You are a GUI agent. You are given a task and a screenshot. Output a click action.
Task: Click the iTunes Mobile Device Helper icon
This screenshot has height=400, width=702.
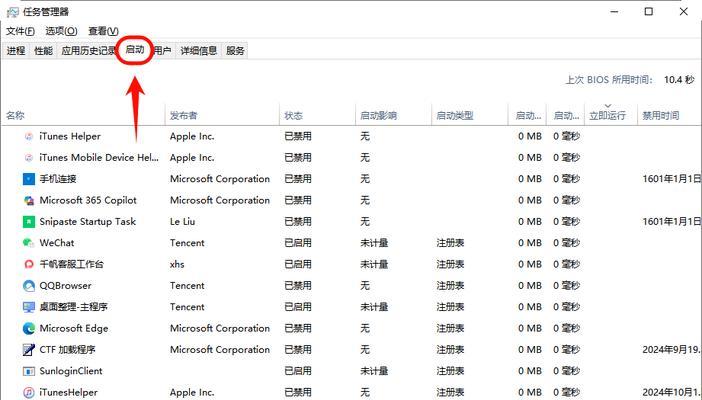pos(29,158)
